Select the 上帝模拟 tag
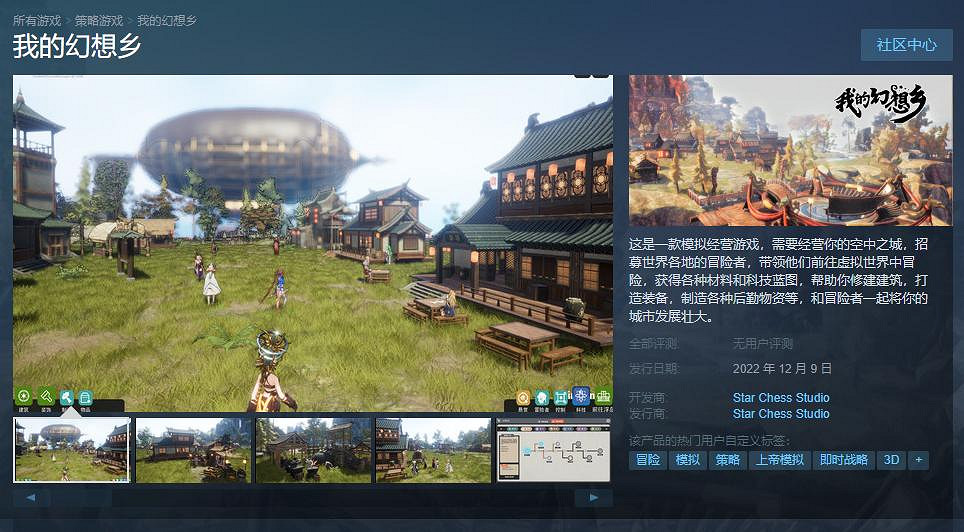The width and height of the screenshot is (964, 532). (780, 459)
